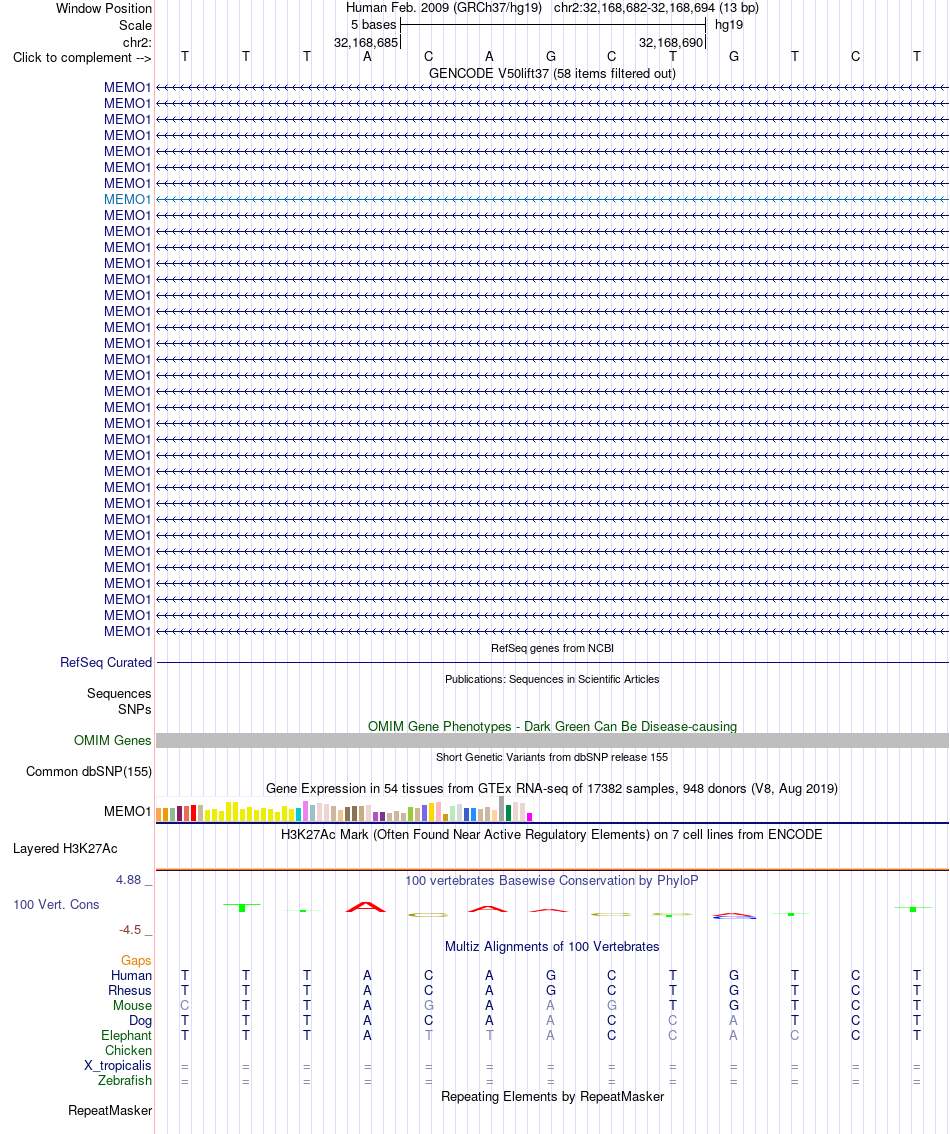Click the tallest red A conservation logo
Image resolution: width=950 pixels, height=1134 pixels.
click(x=367, y=907)
